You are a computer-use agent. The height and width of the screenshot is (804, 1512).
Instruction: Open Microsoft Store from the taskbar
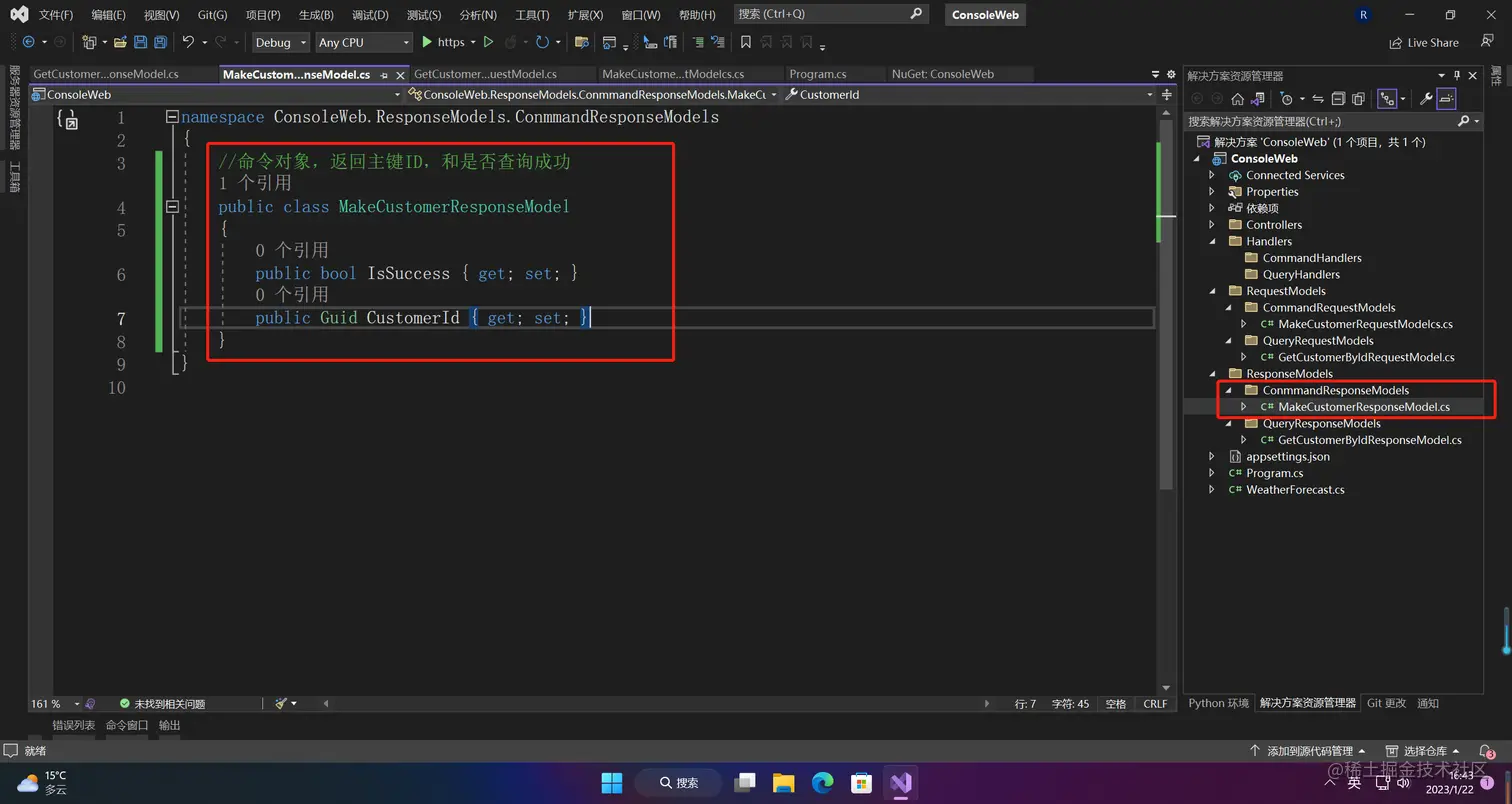[861, 782]
